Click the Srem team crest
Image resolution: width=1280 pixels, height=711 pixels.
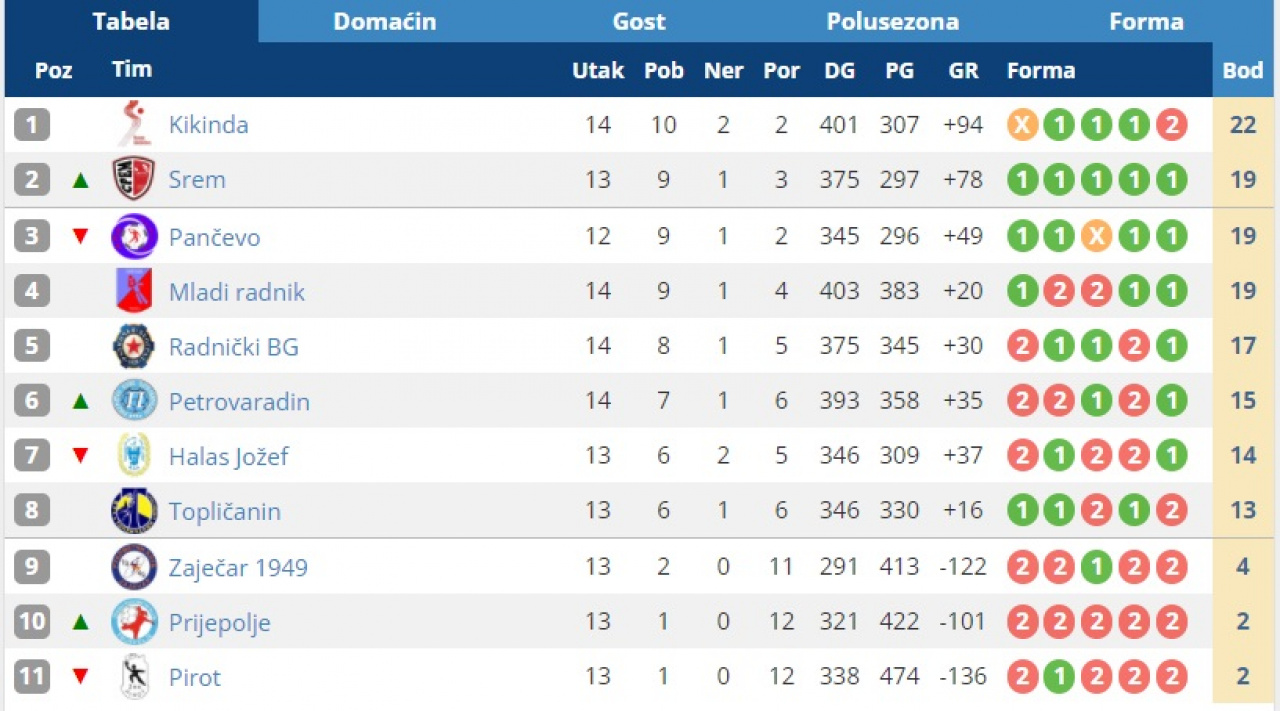(x=133, y=180)
